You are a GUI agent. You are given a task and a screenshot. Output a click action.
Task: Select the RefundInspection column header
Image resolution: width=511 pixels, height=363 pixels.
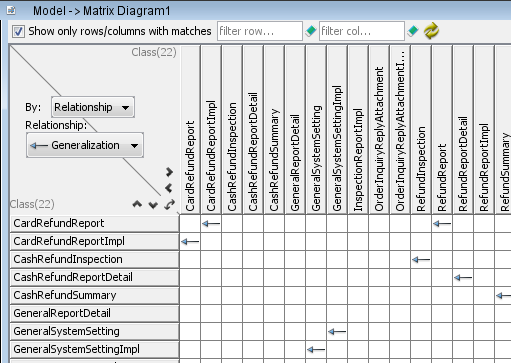(x=421, y=130)
